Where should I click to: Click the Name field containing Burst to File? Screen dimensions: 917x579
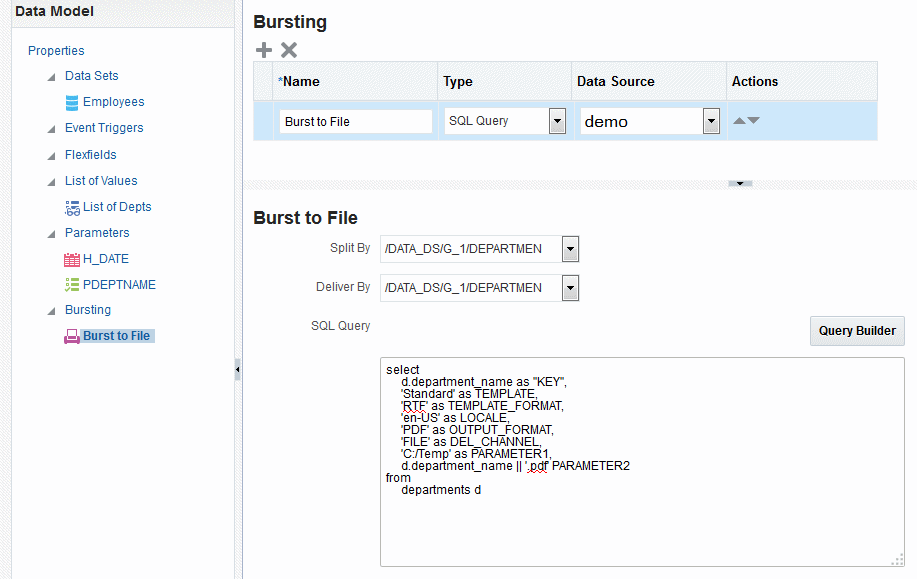click(356, 122)
